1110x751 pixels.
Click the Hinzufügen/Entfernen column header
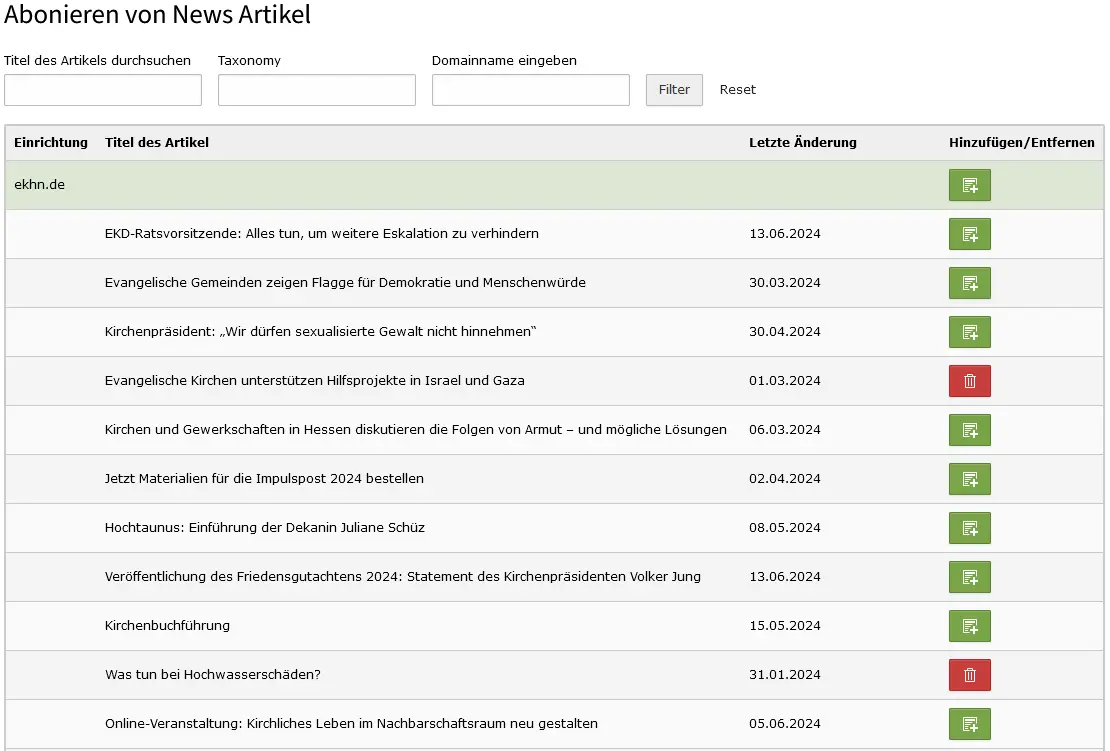click(1022, 142)
